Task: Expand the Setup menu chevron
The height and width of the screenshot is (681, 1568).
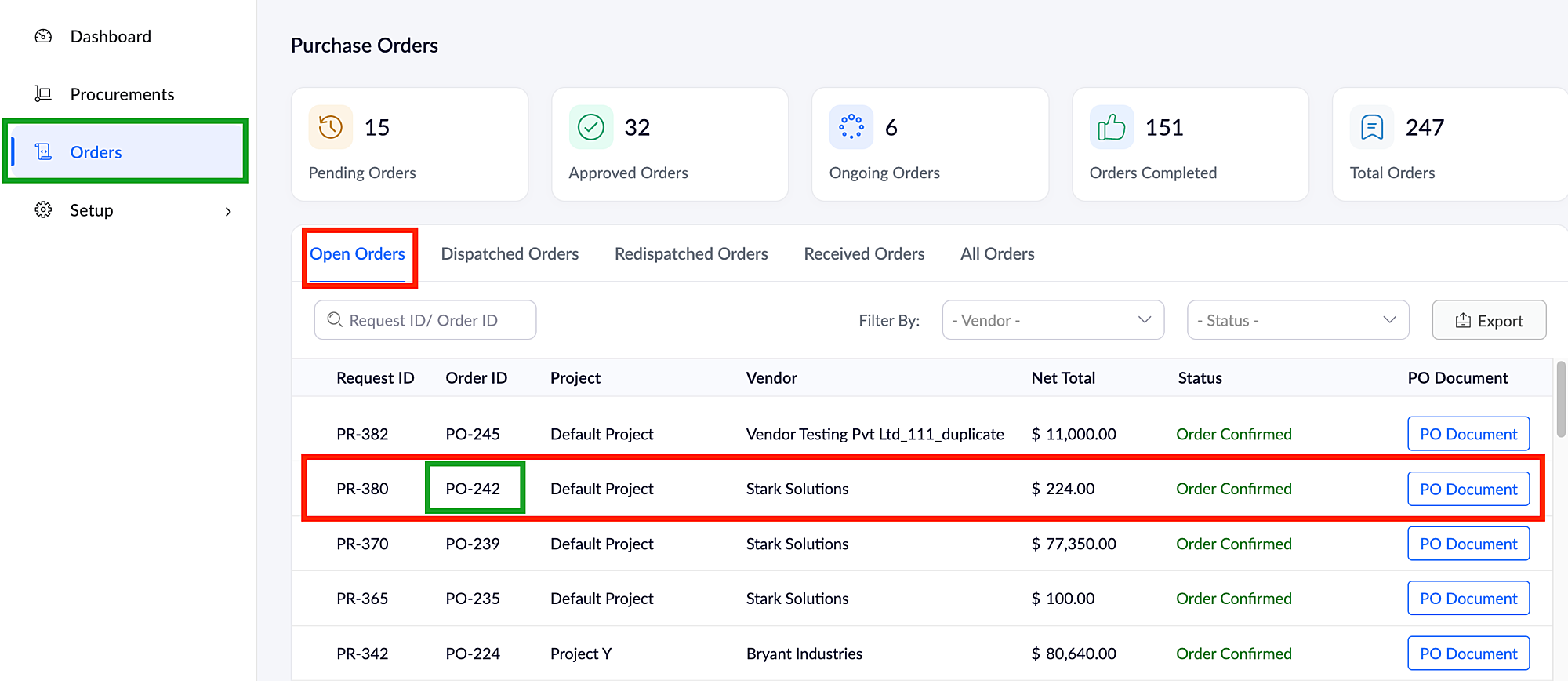Action: [228, 211]
